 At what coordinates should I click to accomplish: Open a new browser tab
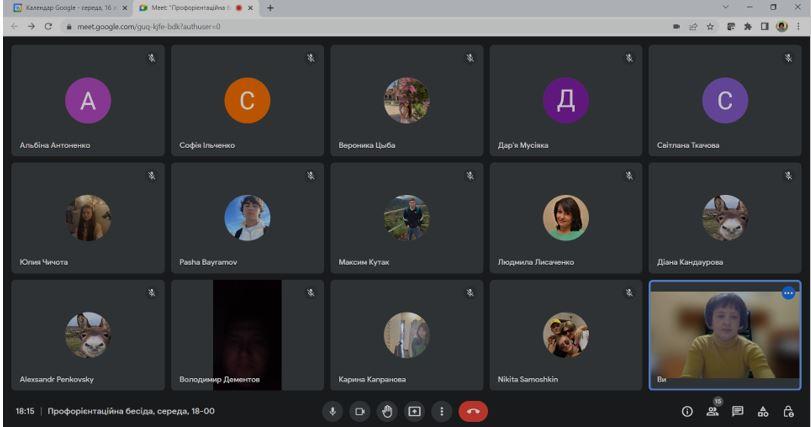click(270, 8)
